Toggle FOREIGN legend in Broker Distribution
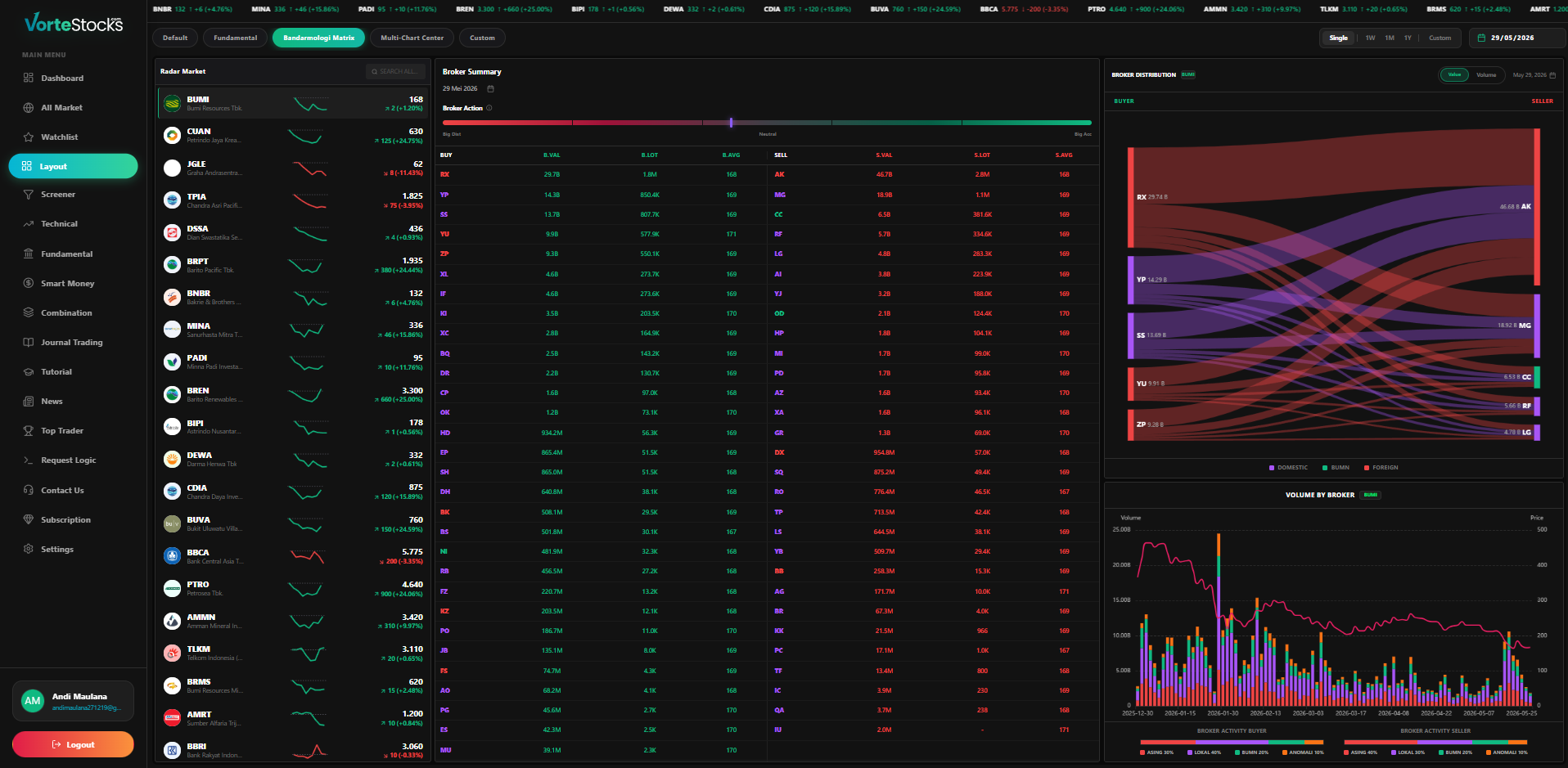The width and height of the screenshot is (1568, 768). [1381, 468]
